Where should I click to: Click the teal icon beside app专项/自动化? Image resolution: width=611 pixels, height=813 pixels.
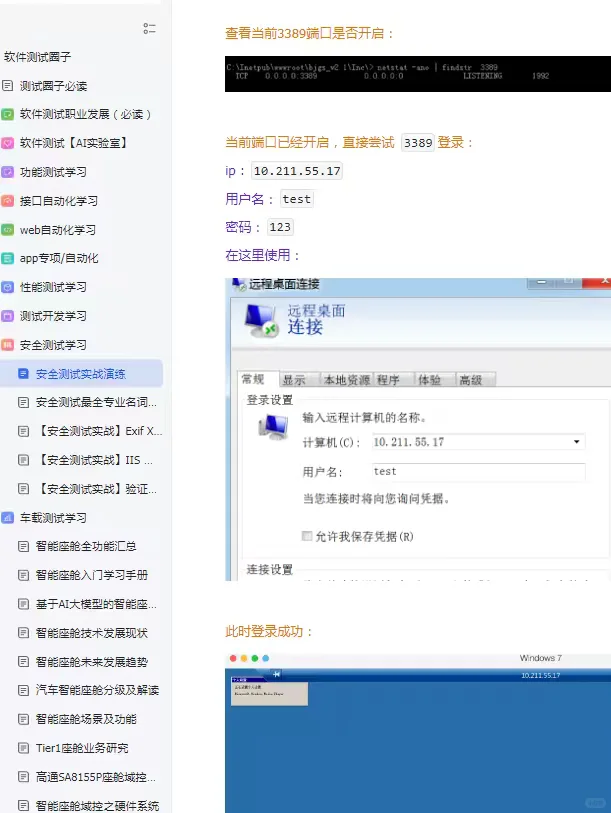(x=8, y=258)
